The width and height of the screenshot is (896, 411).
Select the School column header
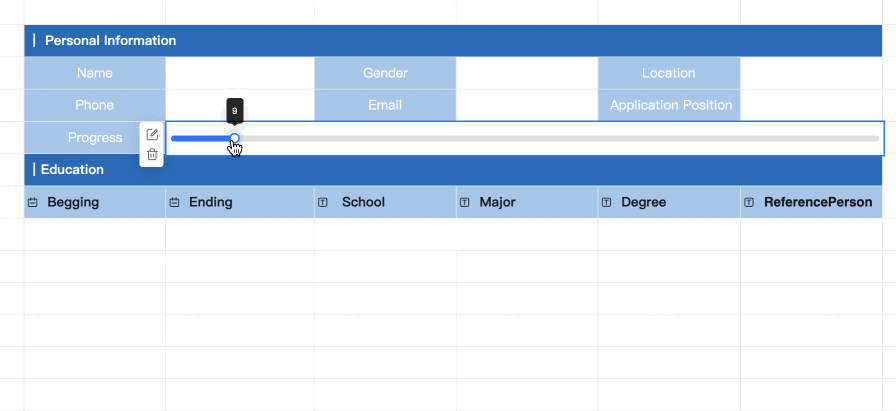tap(363, 203)
